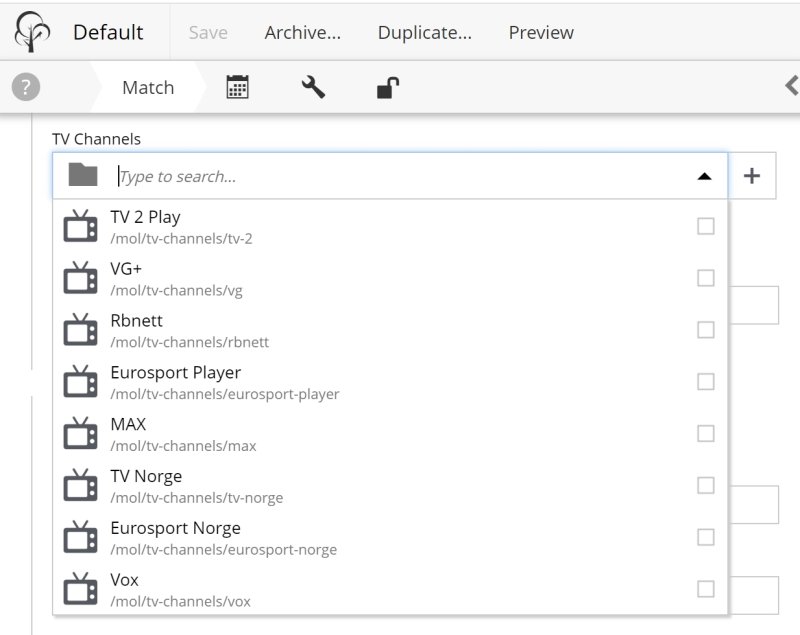Collapse the TV Channels dropdown arrow
The image size is (800, 635).
click(x=704, y=176)
